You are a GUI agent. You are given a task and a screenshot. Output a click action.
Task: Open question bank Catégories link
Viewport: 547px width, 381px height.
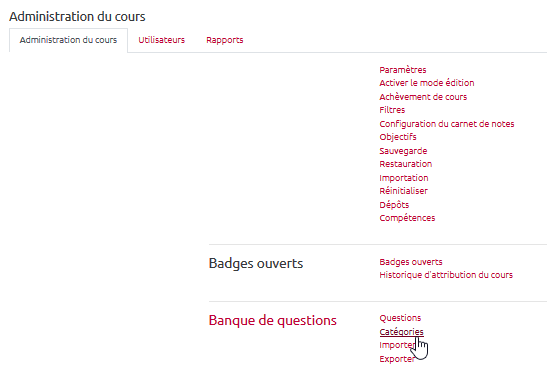pos(401,332)
